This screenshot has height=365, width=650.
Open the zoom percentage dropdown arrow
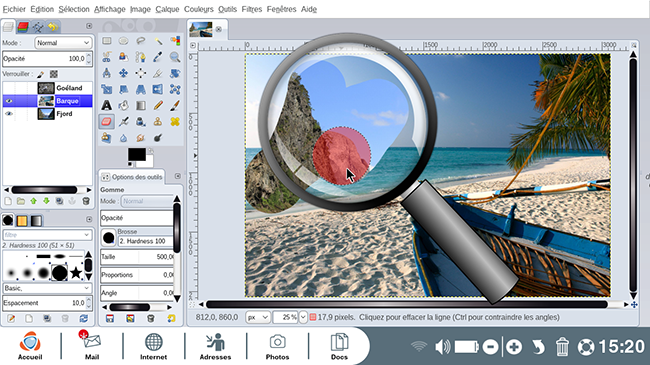coord(303,317)
